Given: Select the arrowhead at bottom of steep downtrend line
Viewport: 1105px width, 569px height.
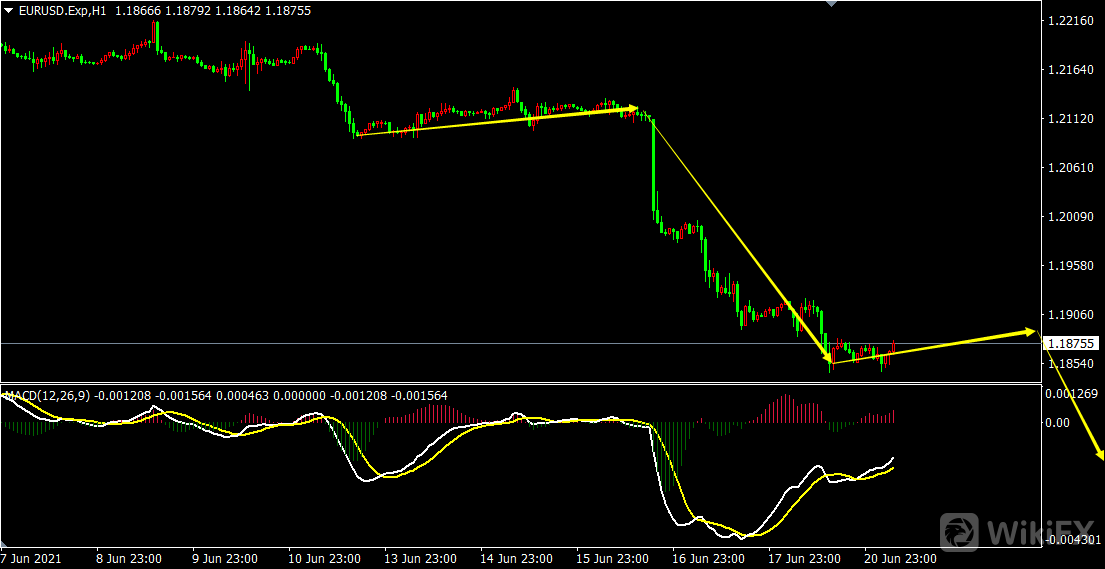Looking at the screenshot, I should coord(828,357).
